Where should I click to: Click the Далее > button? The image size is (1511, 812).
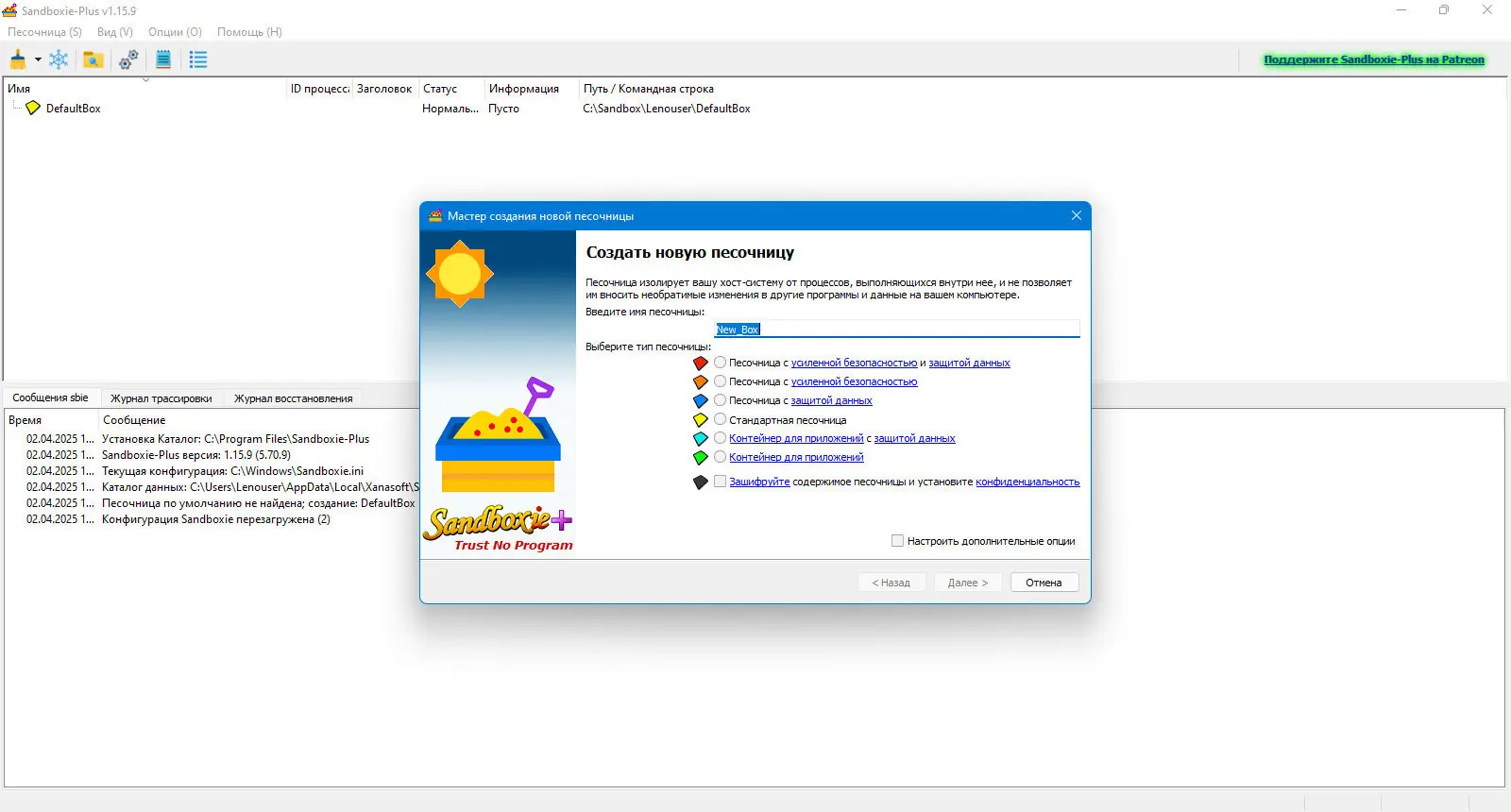968,583
